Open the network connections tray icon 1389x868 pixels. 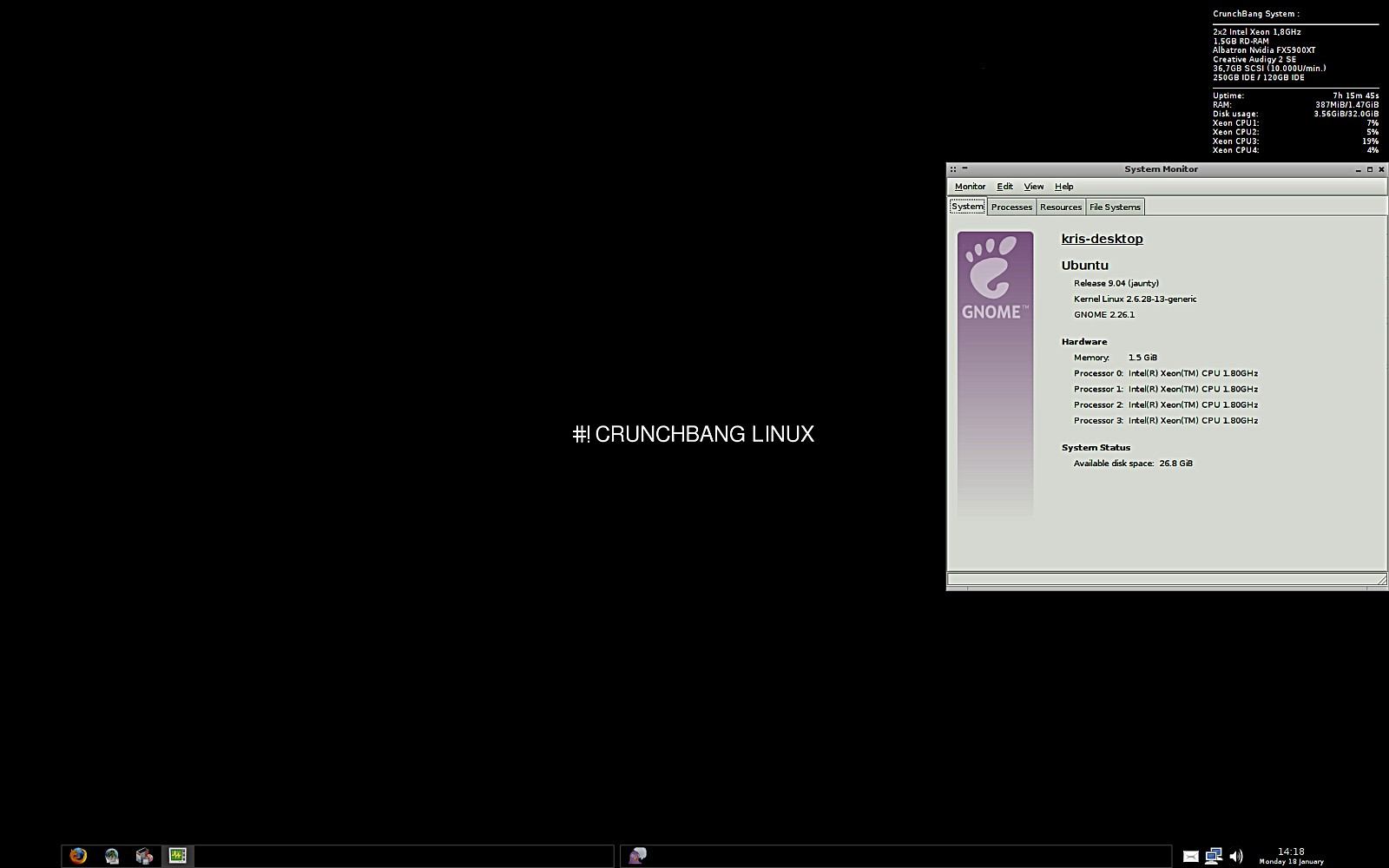click(x=1214, y=856)
